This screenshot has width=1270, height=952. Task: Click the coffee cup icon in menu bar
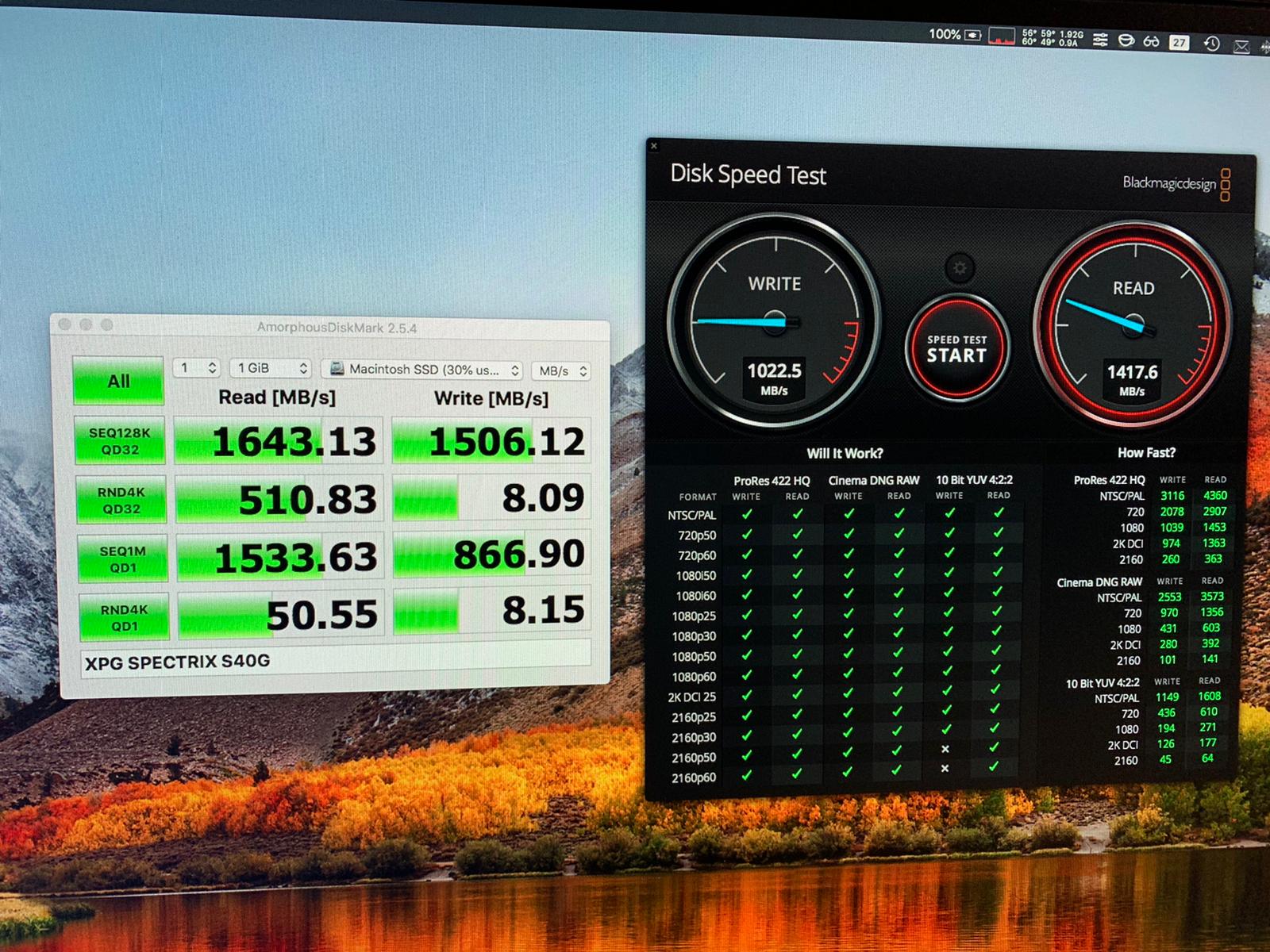click(1126, 40)
